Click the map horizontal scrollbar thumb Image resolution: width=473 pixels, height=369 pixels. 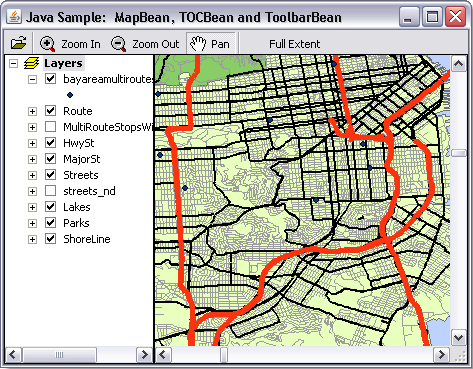point(224,354)
